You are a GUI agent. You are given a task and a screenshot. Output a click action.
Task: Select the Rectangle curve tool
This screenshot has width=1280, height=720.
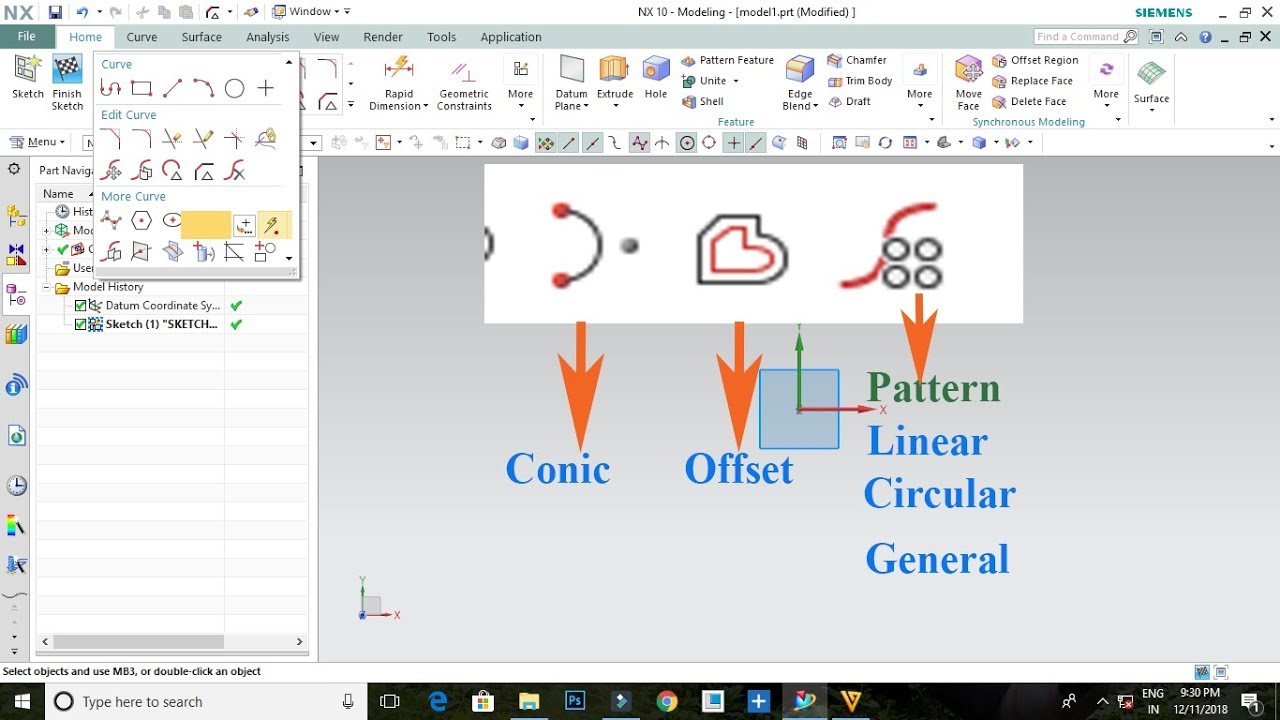click(141, 89)
